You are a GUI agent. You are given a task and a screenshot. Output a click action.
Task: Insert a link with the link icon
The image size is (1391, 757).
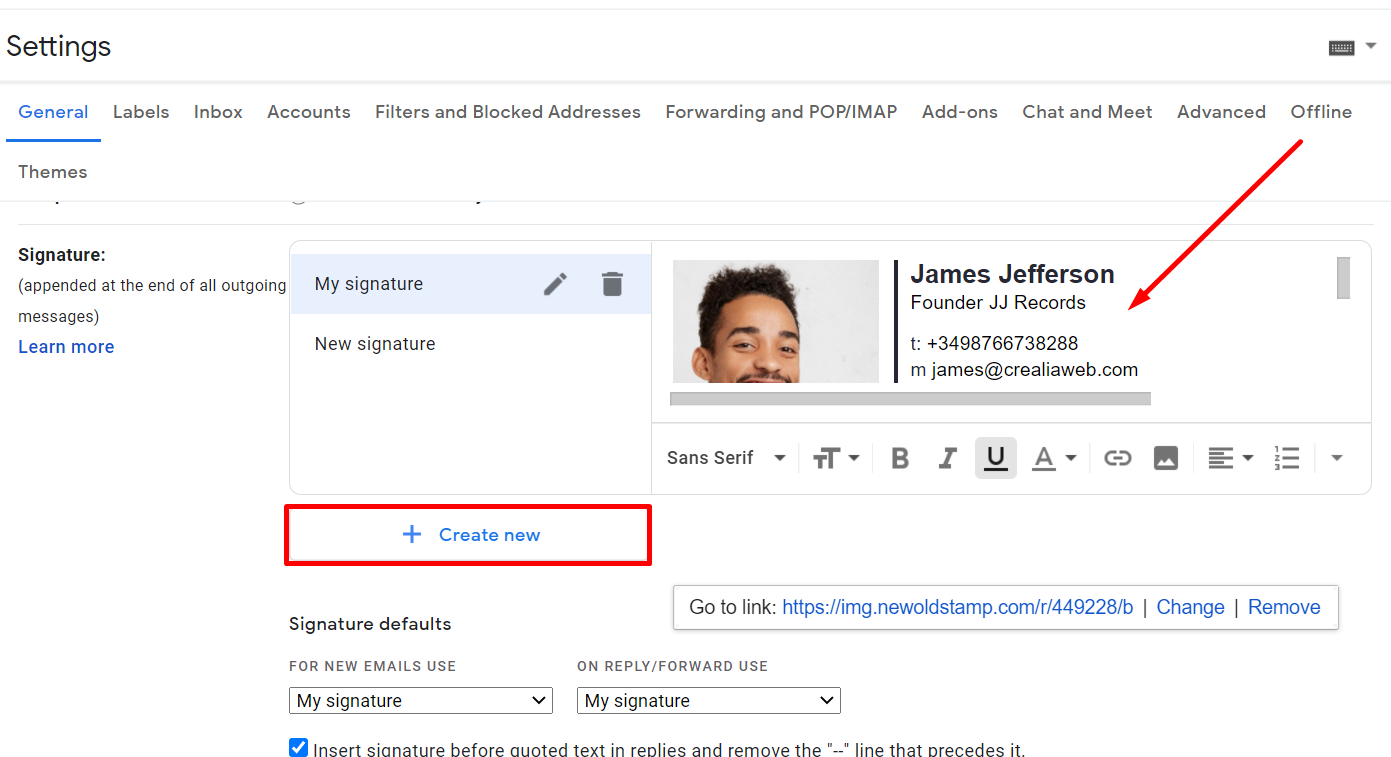click(1117, 458)
